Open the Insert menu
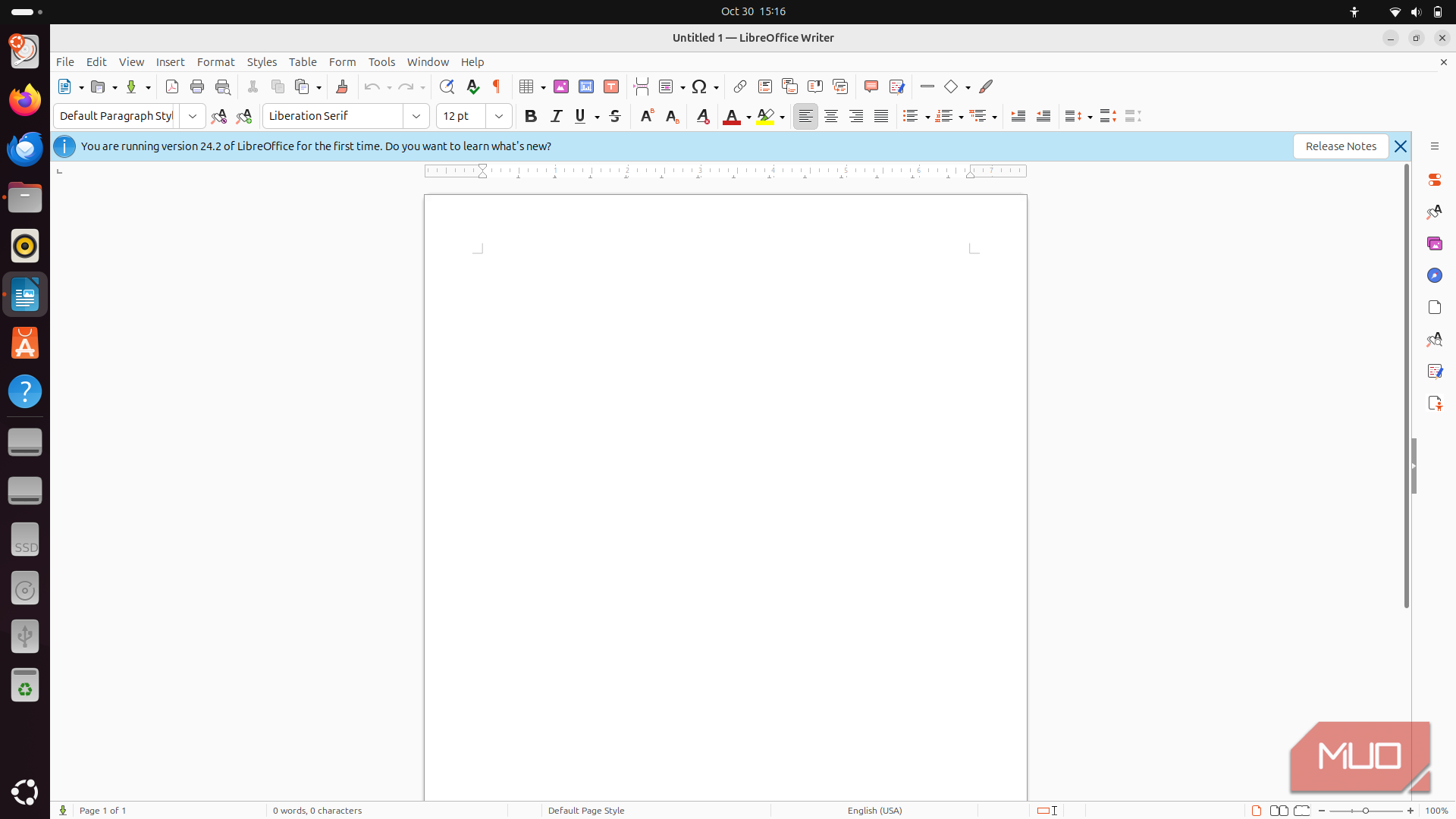 point(170,62)
